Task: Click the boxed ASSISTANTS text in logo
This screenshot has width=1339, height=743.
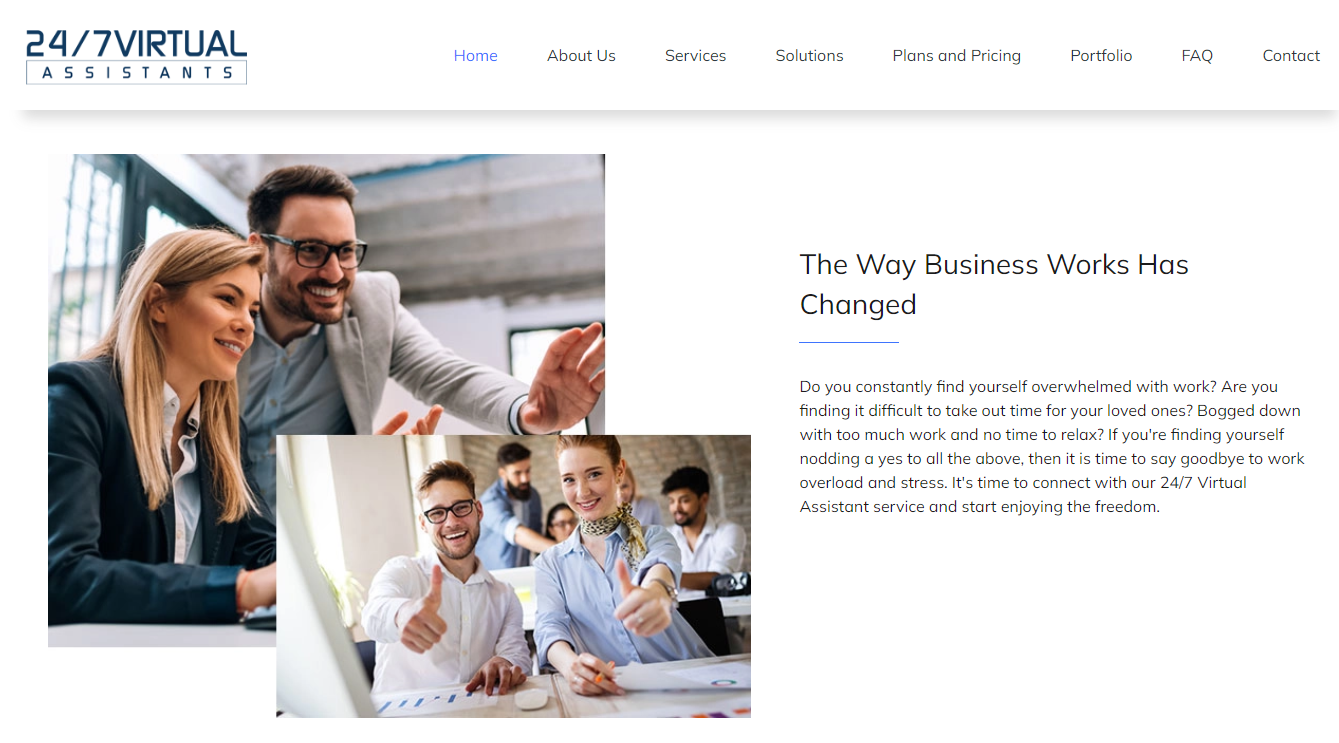Action: 136,73
